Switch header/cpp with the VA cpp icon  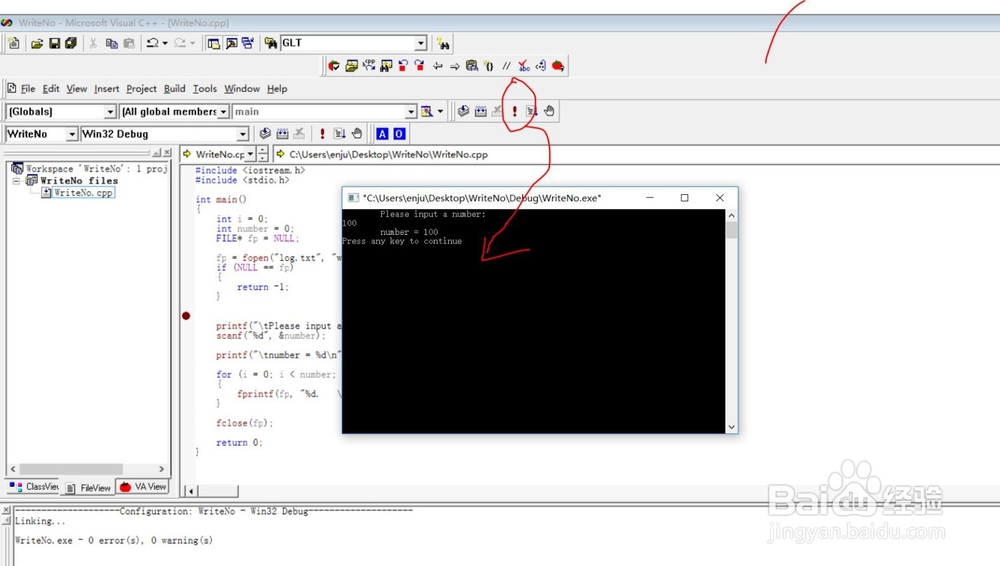pos(369,66)
